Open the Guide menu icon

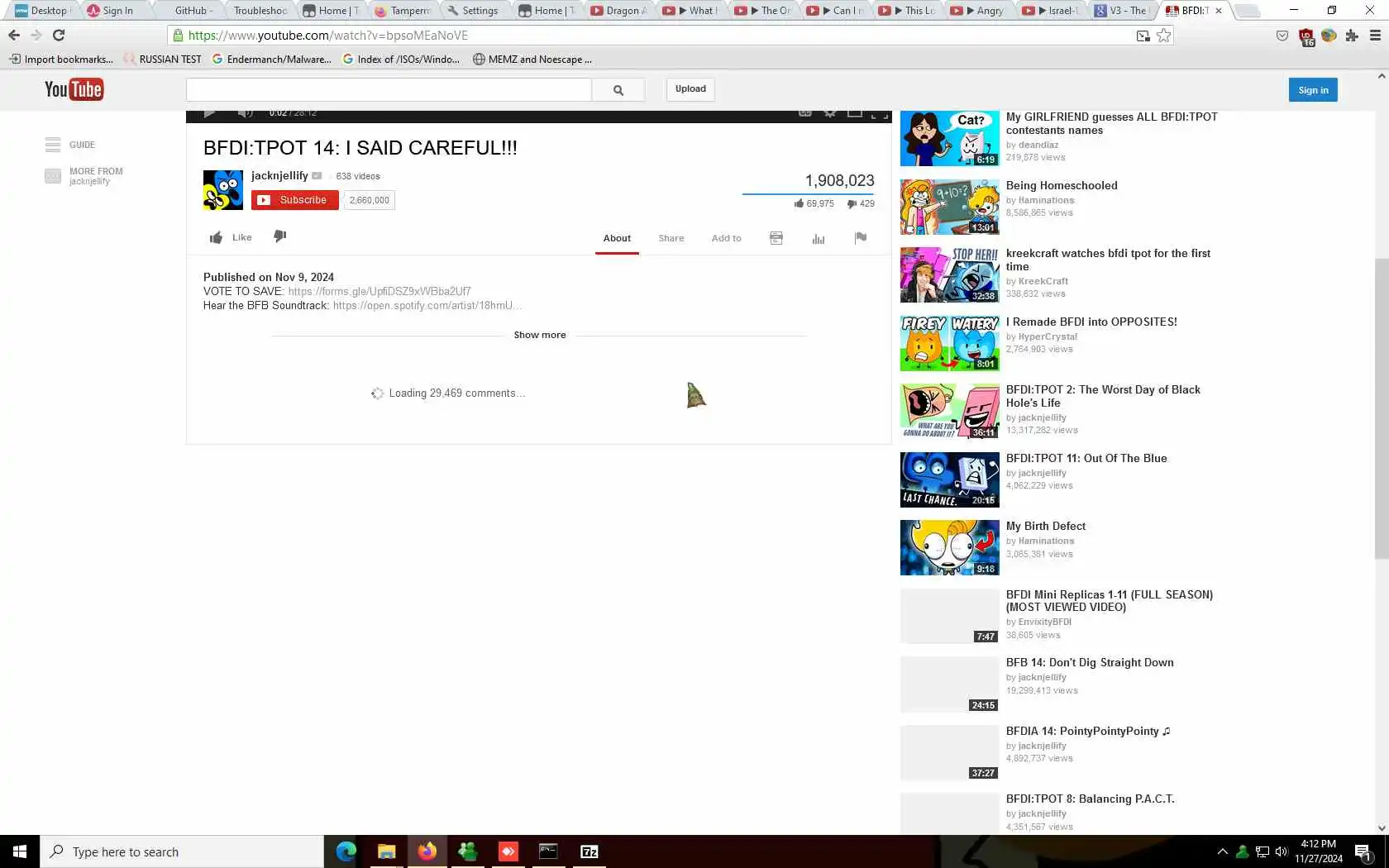tap(53, 145)
